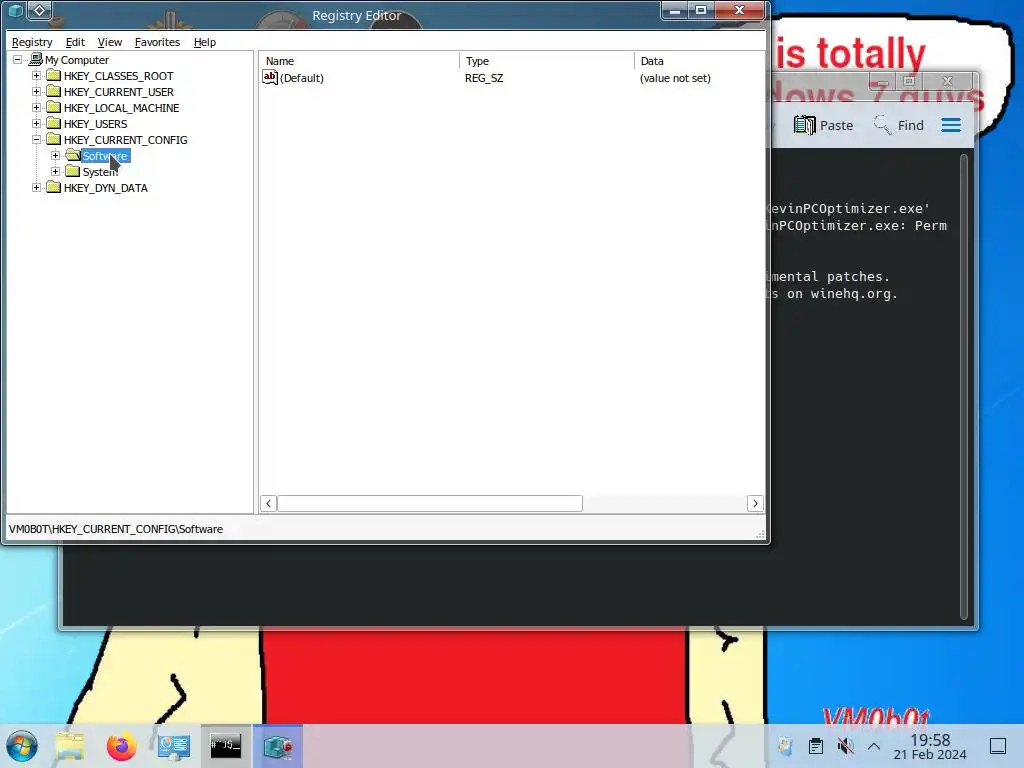Open the Edit menu
This screenshot has width=1024, height=768.
click(75, 42)
